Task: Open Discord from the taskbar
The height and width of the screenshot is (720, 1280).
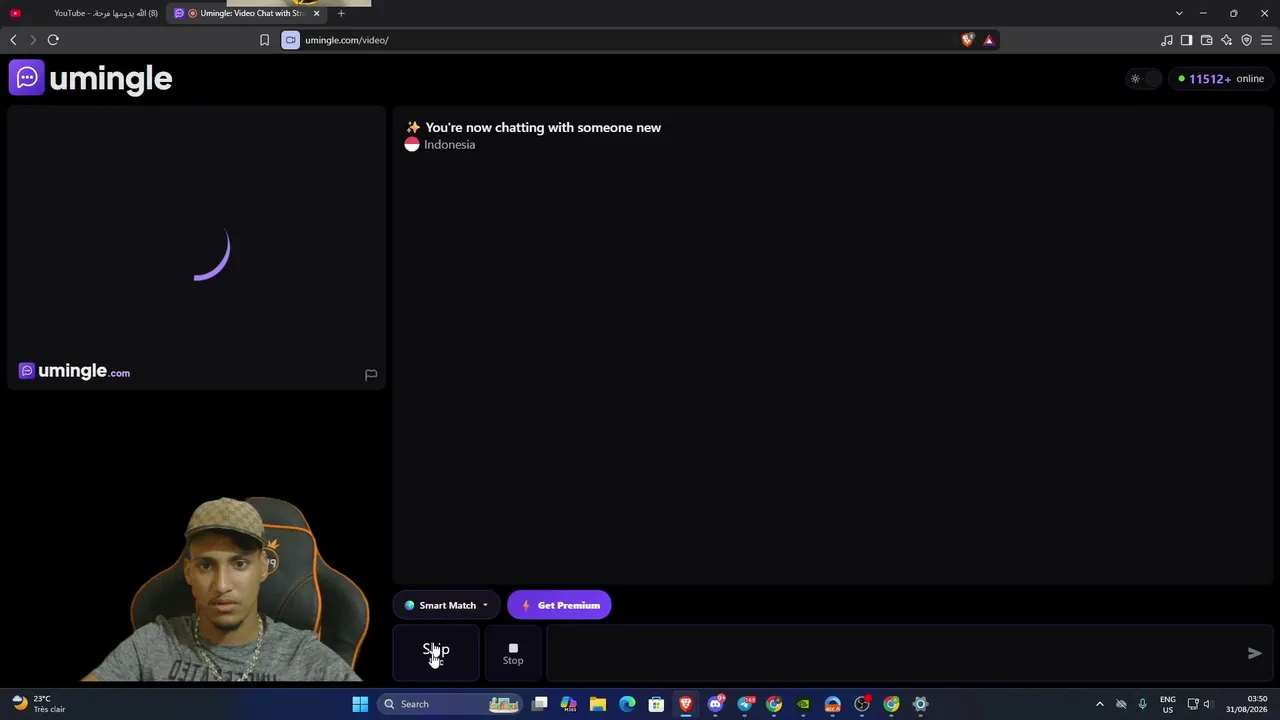Action: click(x=715, y=704)
